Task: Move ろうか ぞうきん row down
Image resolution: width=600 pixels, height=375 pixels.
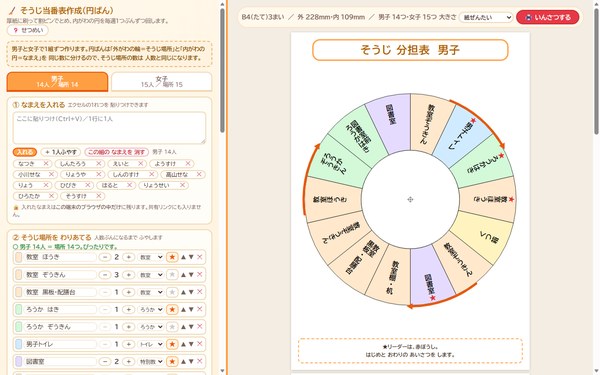Action: pyautogui.click(x=191, y=326)
